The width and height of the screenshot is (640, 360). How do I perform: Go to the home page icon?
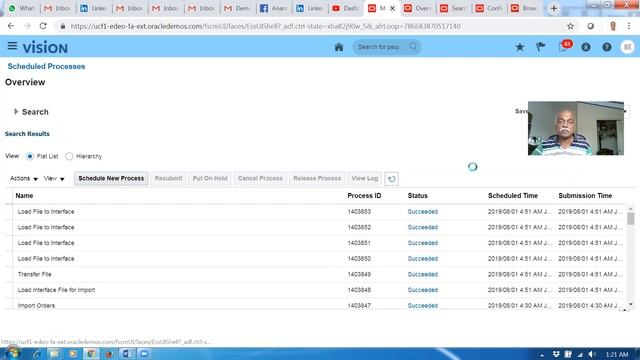coord(339,47)
